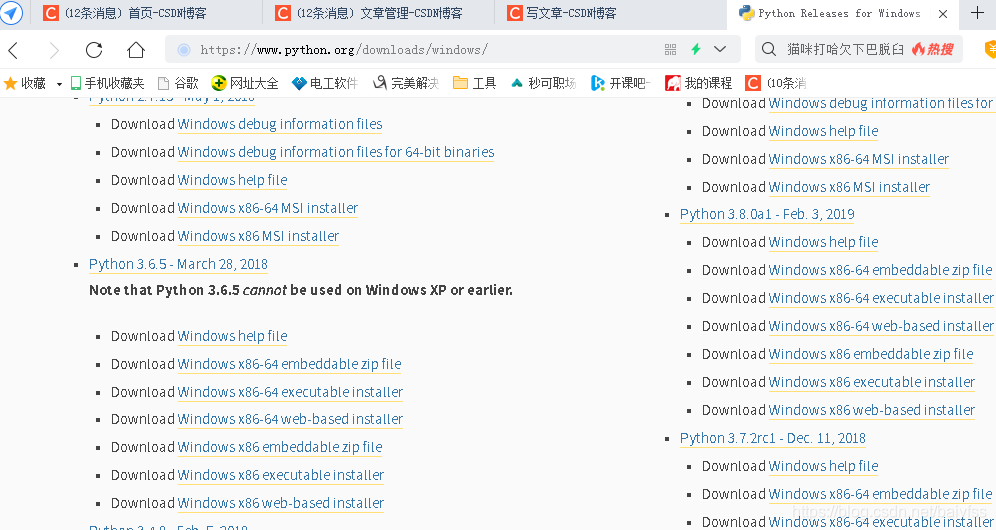Click Windows help file under Python 3.6.5
Image resolution: width=996 pixels, height=530 pixels.
(232, 336)
